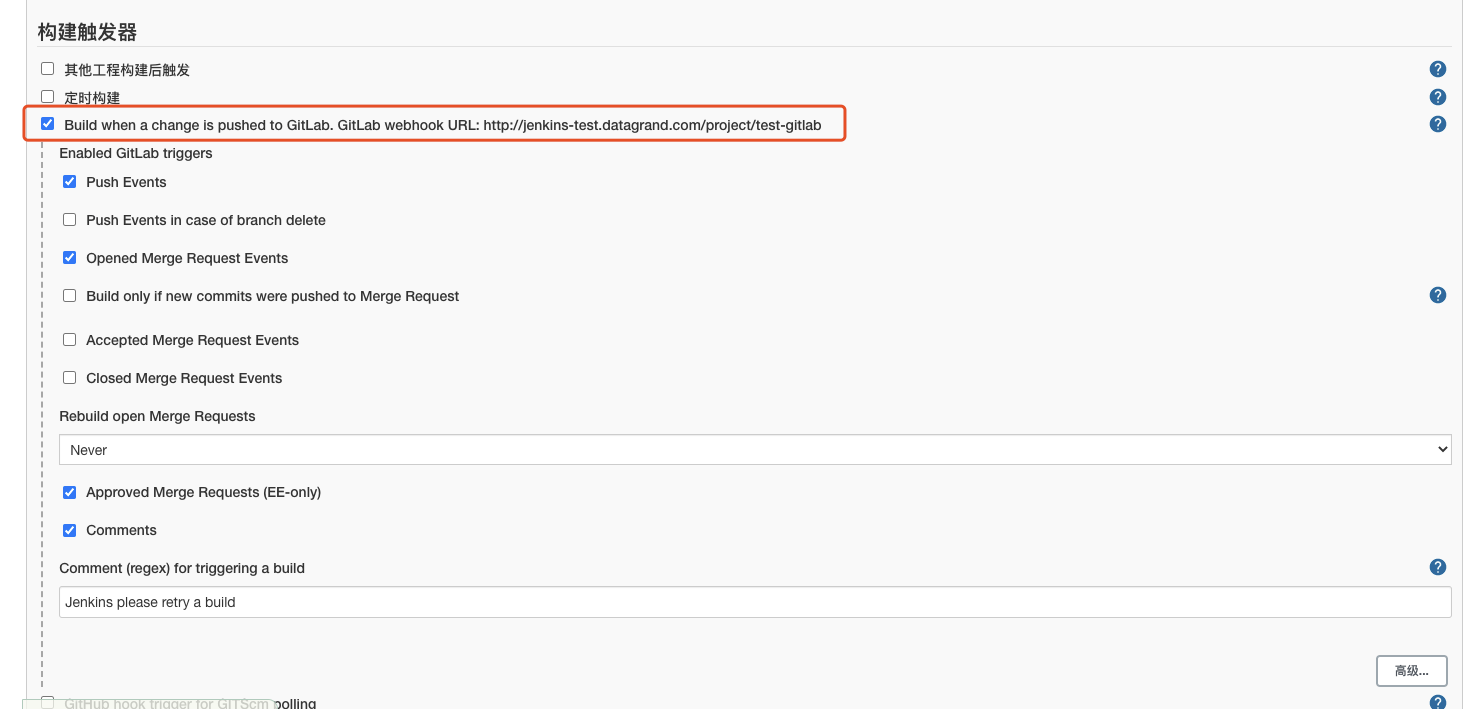The image size is (1465, 709).
Task: Enable Closed Merge Request Events
Action: click(69, 378)
